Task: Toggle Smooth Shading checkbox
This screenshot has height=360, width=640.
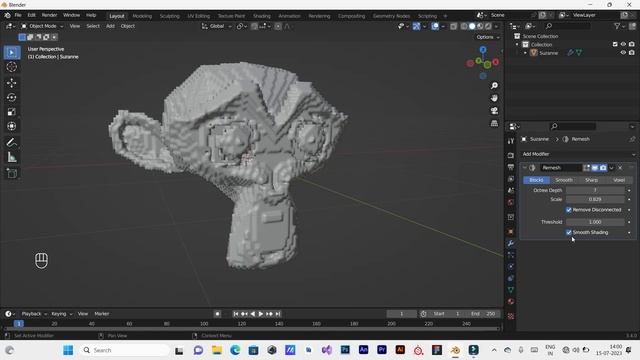Action: tap(569, 232)
